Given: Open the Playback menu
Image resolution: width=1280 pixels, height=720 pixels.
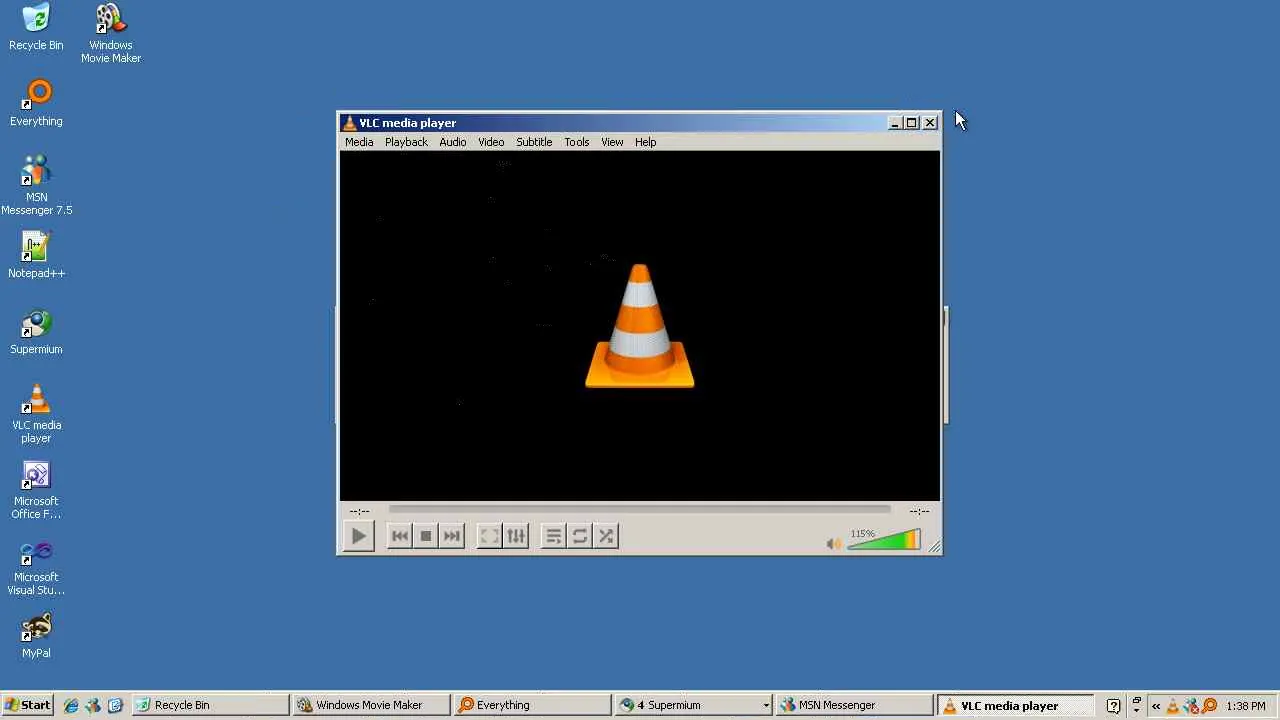Looking at the screenshot, I should (x=406, y=142).
